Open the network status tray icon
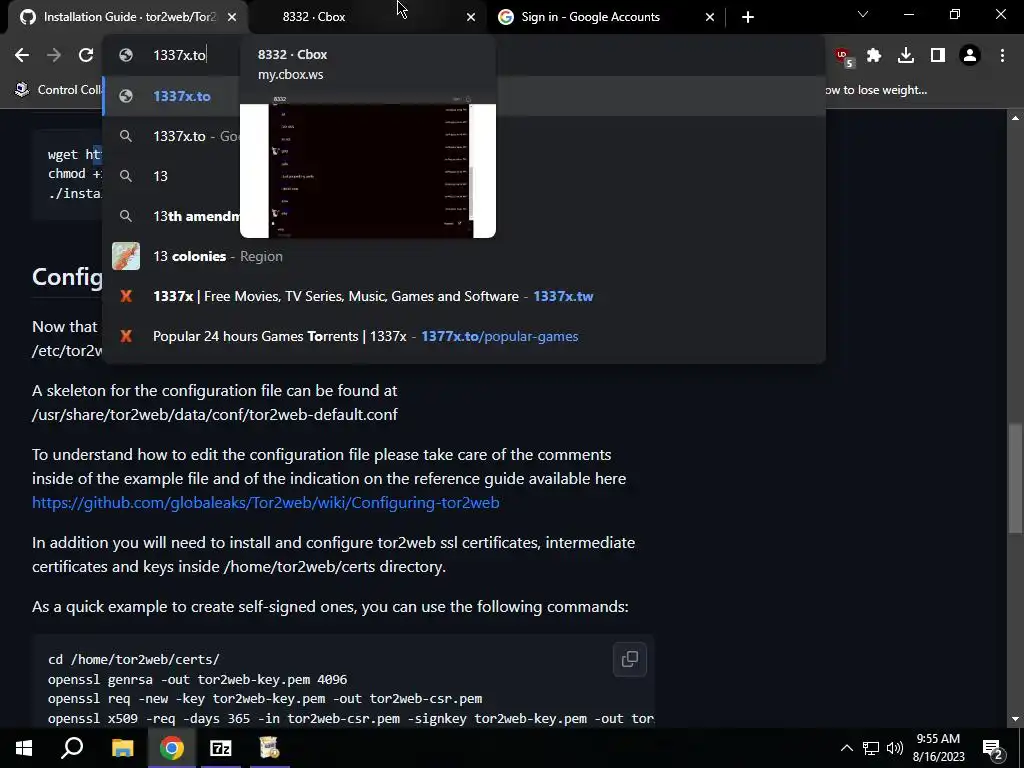Viewport: 1024px width, 768px height. [x=871, y=748]
